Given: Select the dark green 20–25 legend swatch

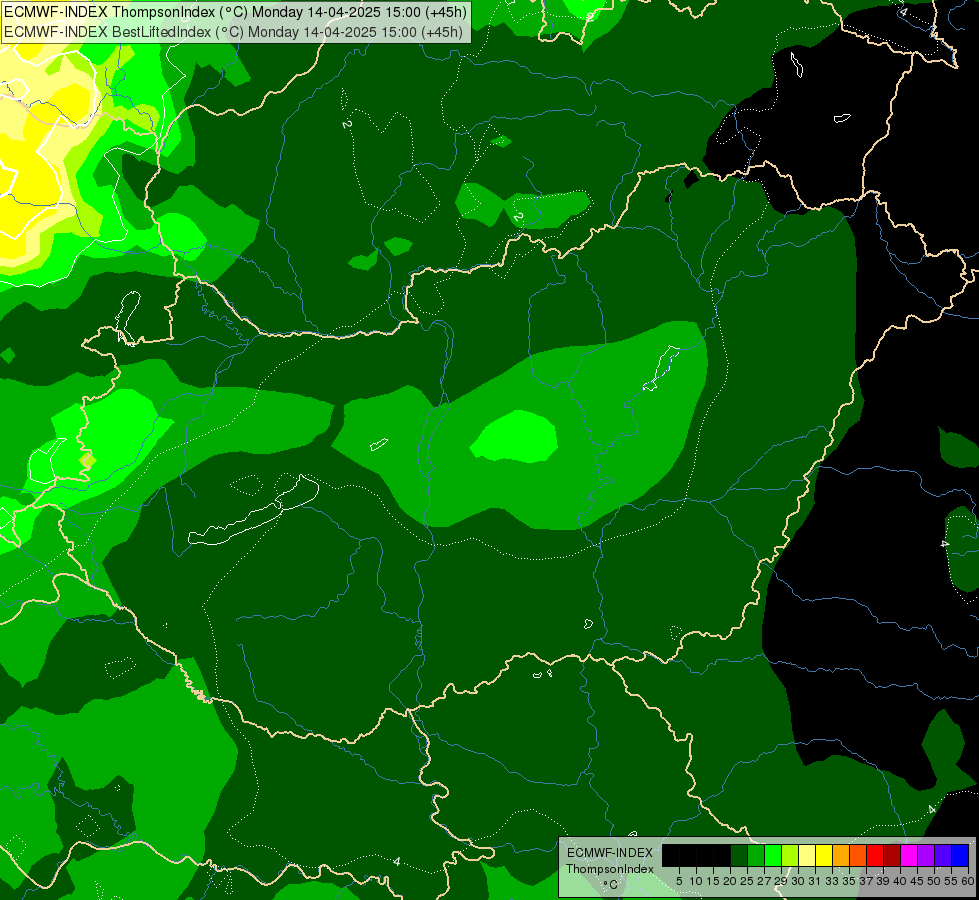Looking at the screenshot, I should tap(739, 855).
